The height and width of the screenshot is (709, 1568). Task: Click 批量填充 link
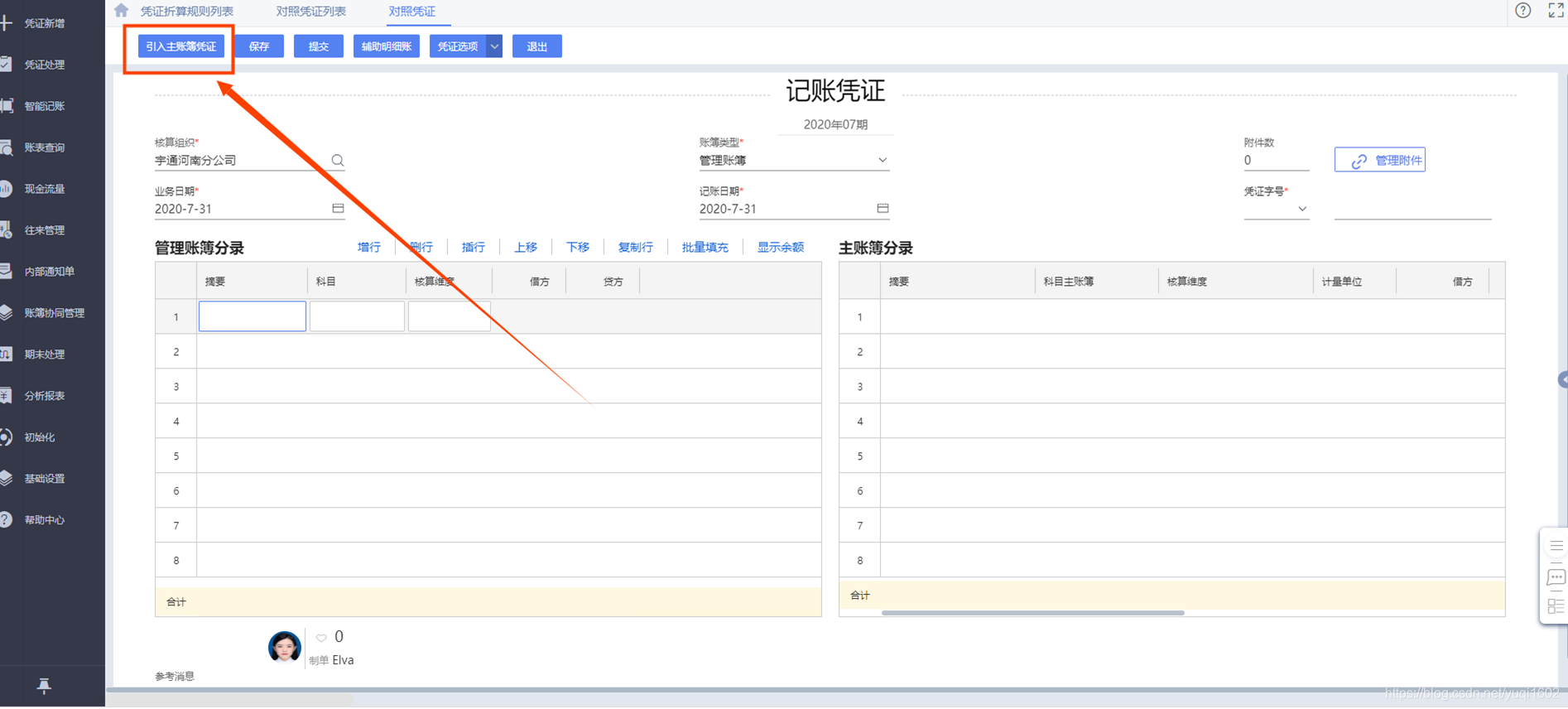[705, 247]
